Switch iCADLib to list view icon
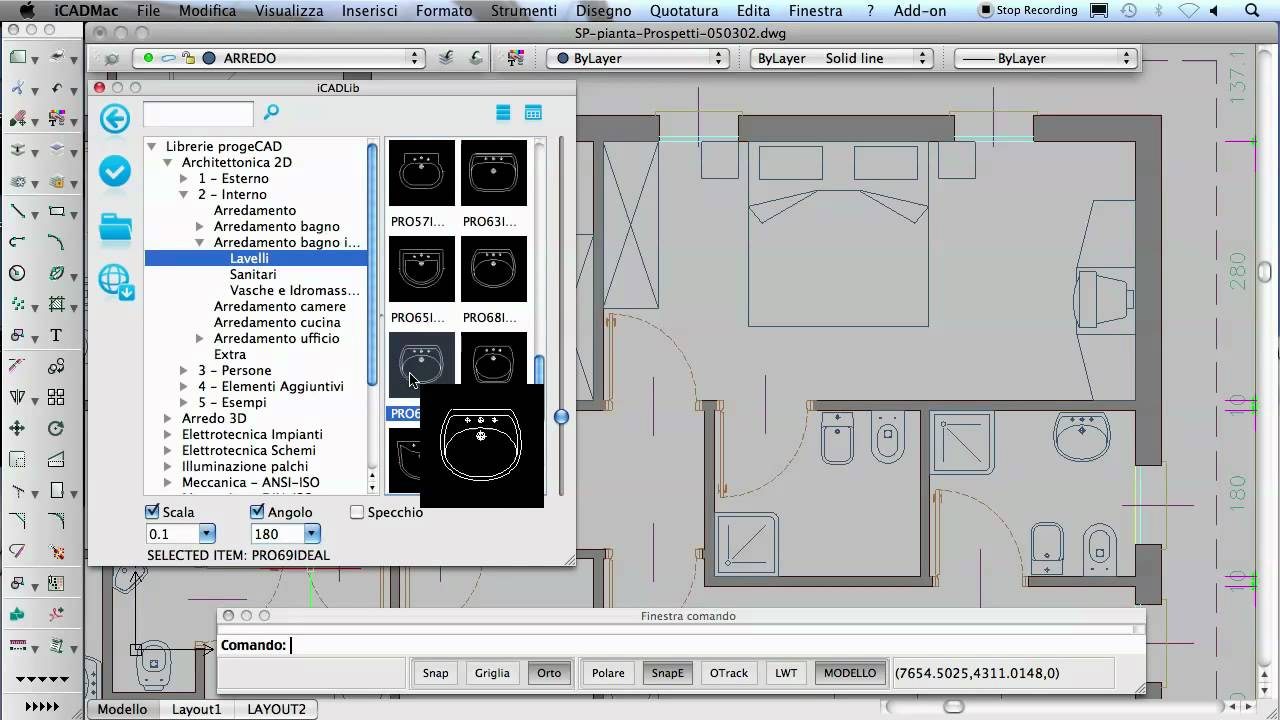 tap(503, 113)
